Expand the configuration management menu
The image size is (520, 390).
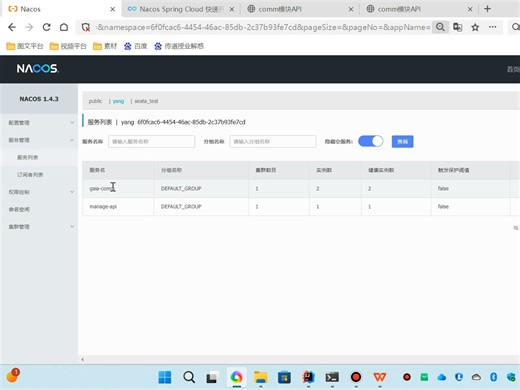(39, 123)
